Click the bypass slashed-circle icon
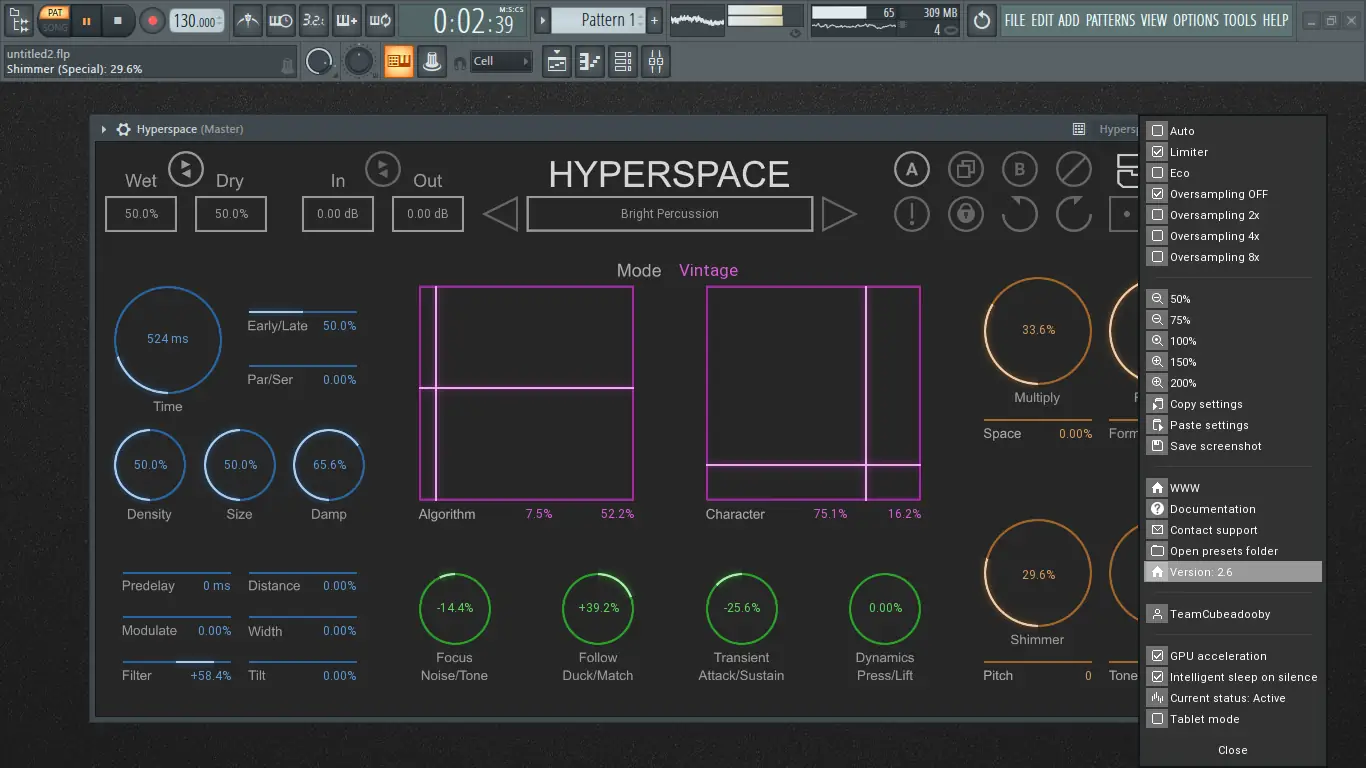Screen dimensions: 1366x768 [1073, 169]
